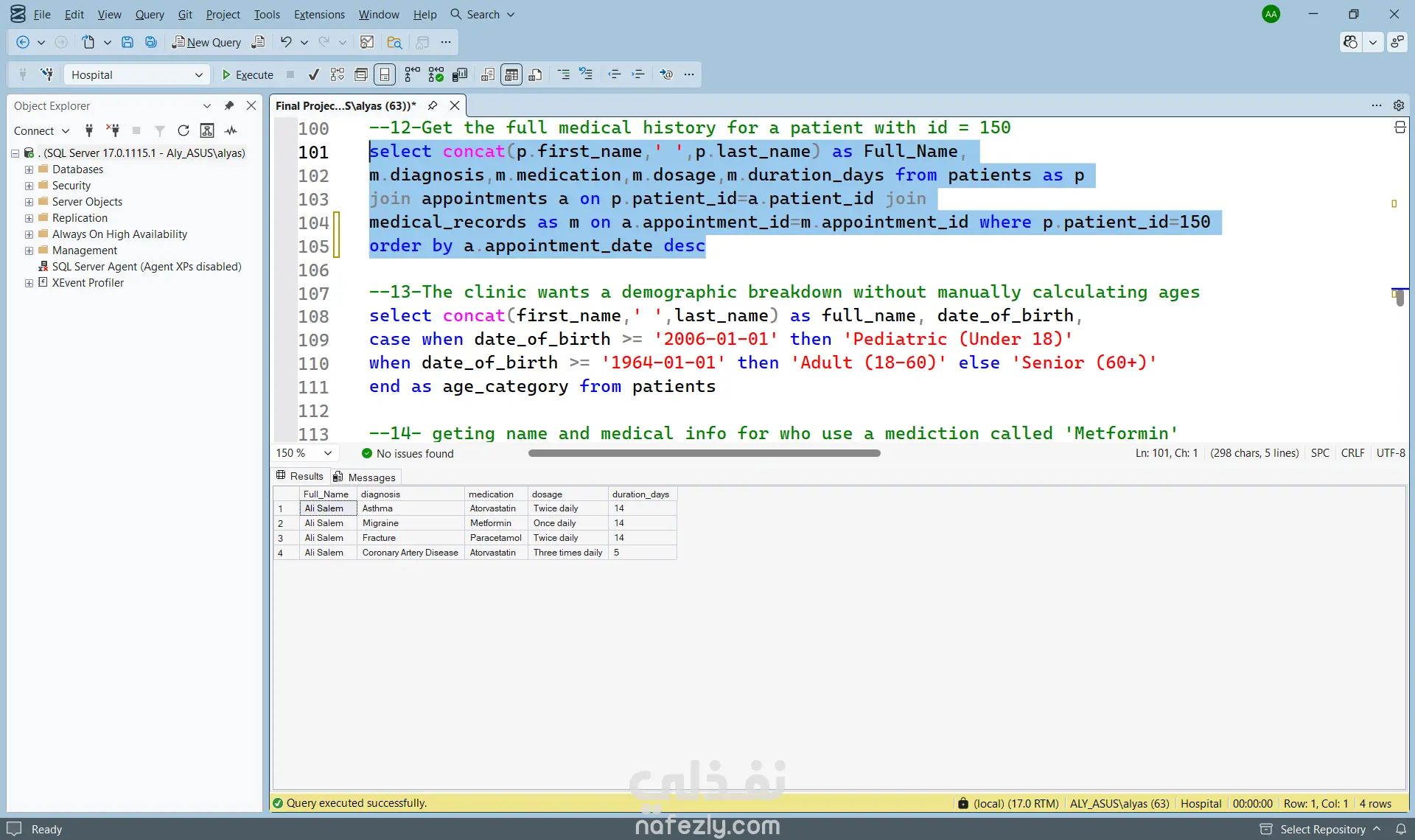Image resolution: width=1415 pixels, height=840 pixels.
Task: Click the Save All icon
Action: click(x=150, y=42)
